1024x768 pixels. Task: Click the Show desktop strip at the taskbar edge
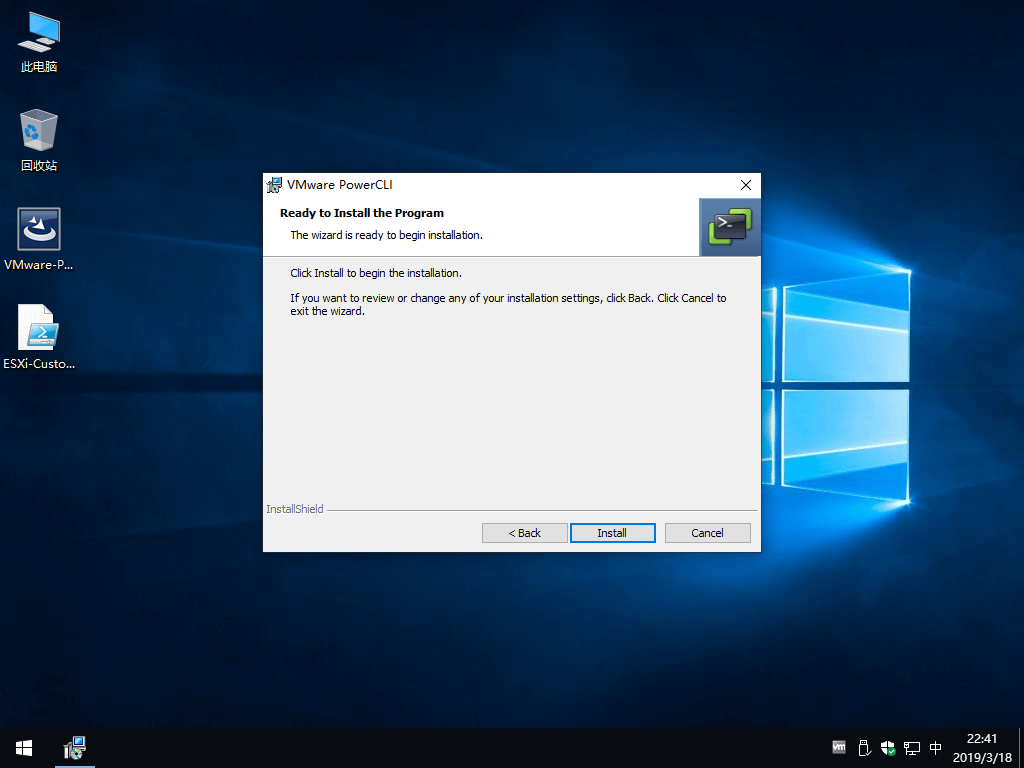point(1021,748)
